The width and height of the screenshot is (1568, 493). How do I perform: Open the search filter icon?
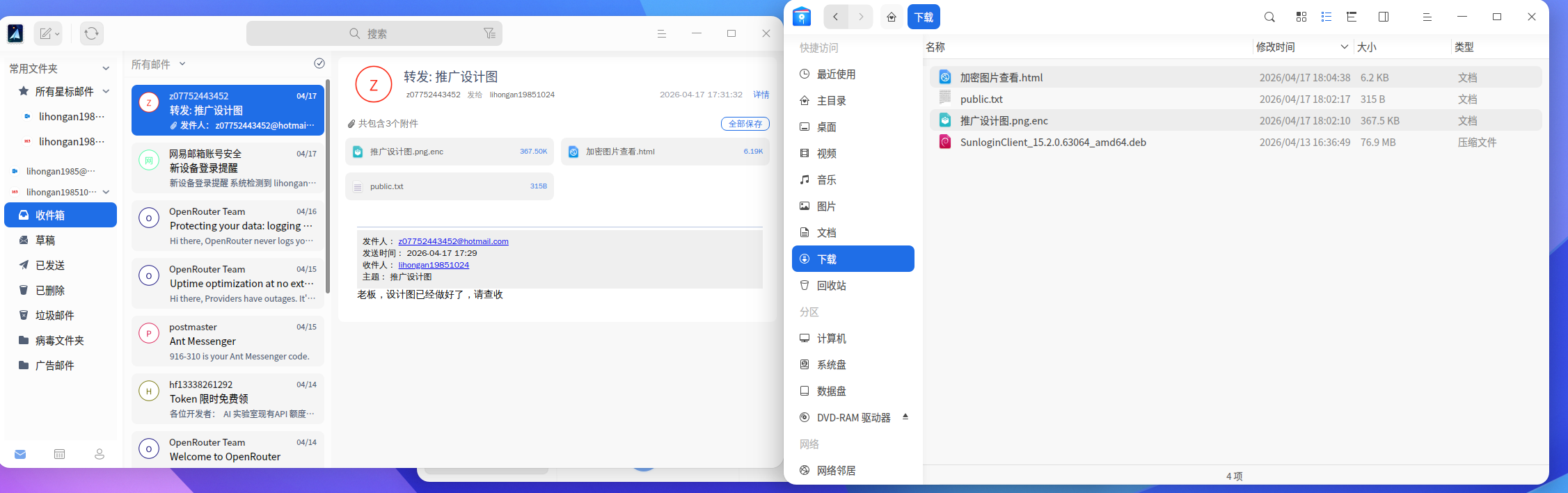click(x=489, y=33)
